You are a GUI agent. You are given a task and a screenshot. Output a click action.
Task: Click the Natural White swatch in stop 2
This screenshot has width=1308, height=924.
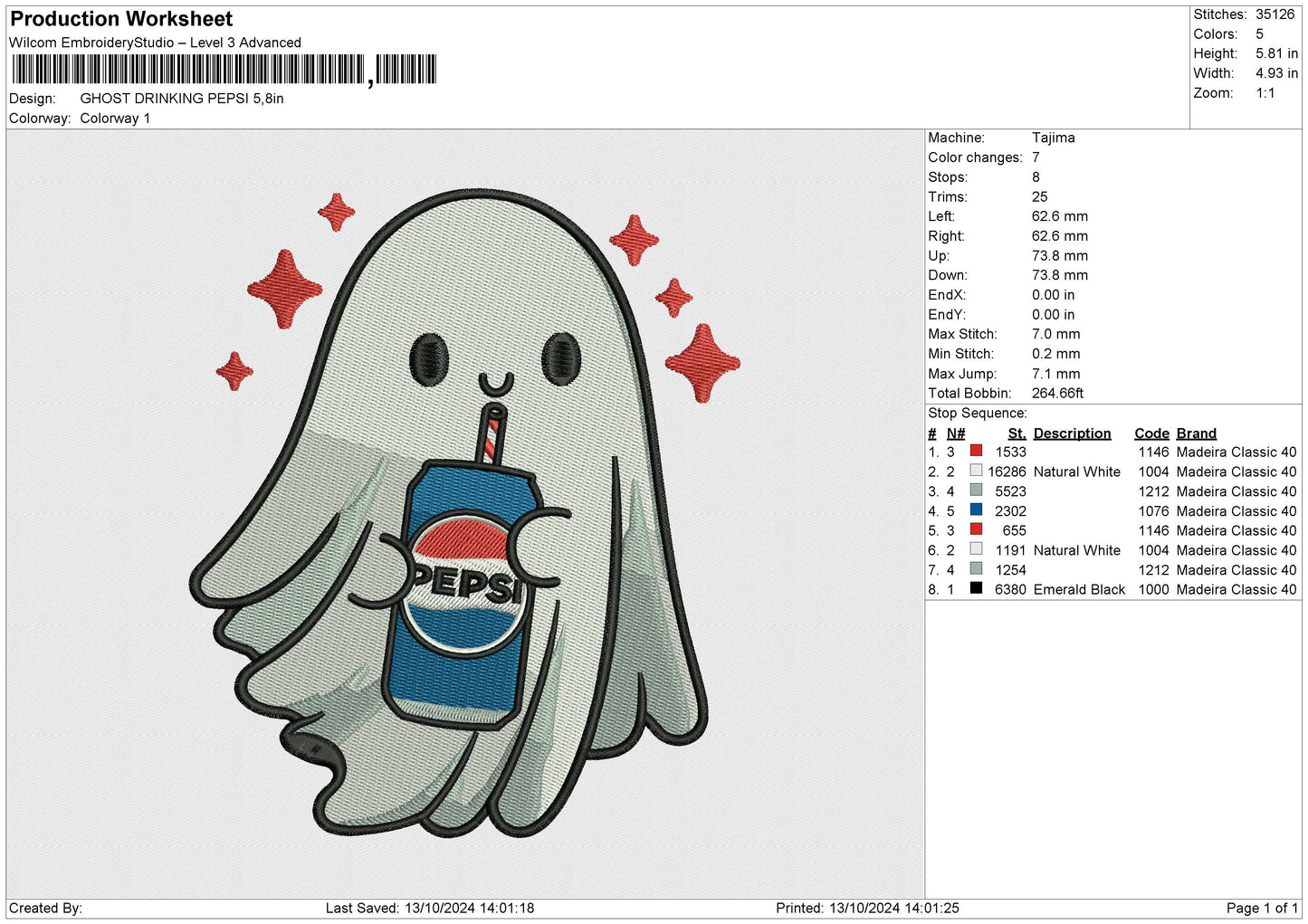(976, 471)
